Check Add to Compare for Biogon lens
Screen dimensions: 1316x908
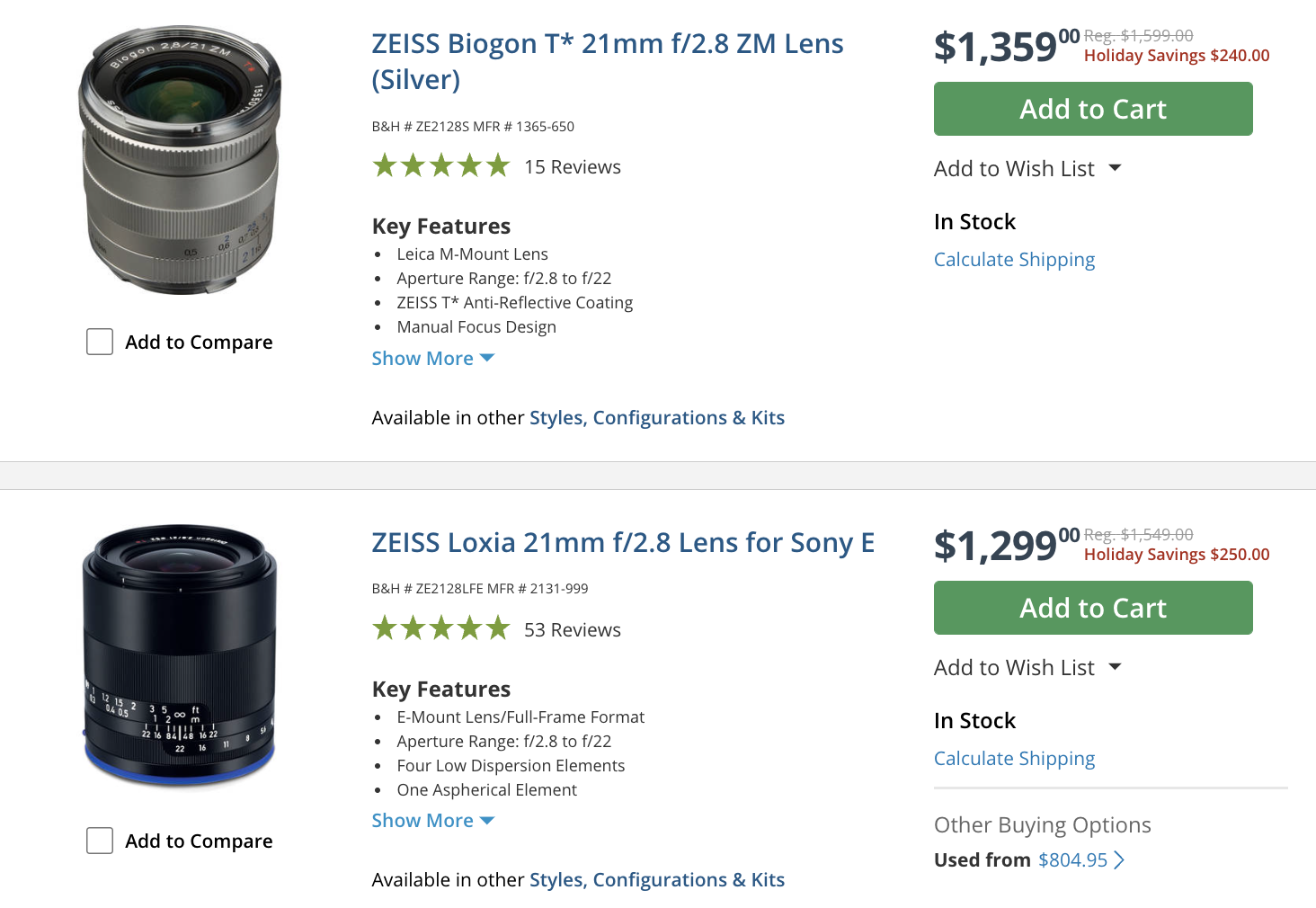[x=100, y=342]
